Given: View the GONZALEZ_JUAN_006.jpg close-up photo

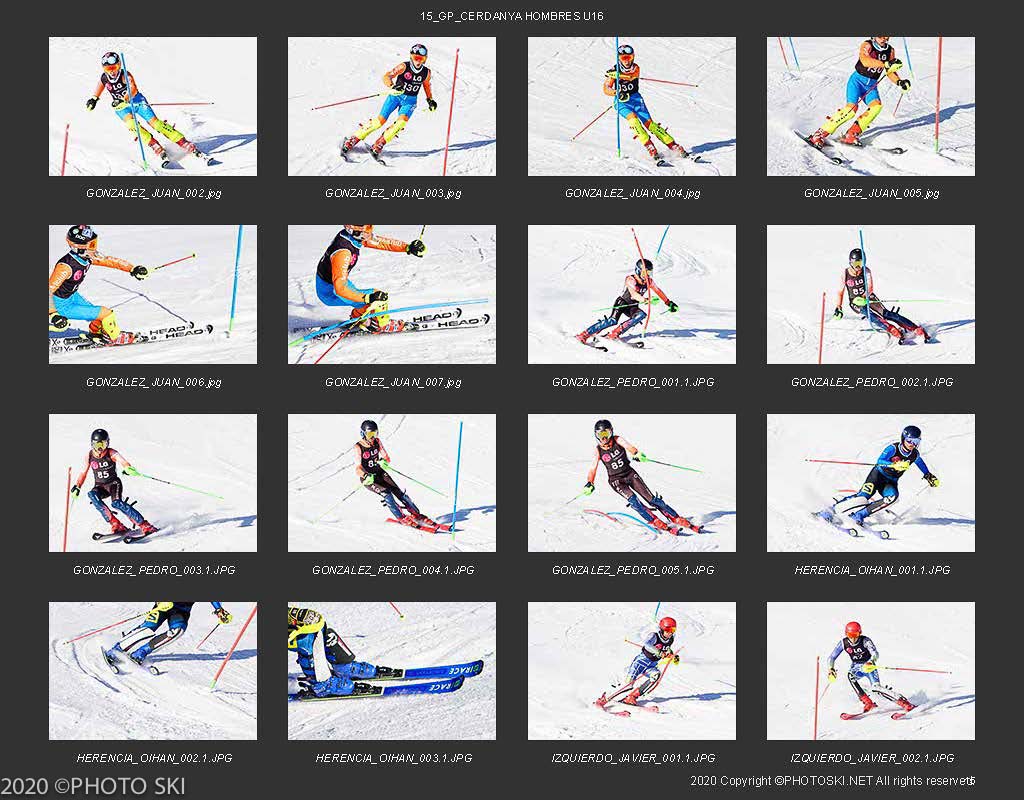Looking at the screenshot, I should 153,295.
